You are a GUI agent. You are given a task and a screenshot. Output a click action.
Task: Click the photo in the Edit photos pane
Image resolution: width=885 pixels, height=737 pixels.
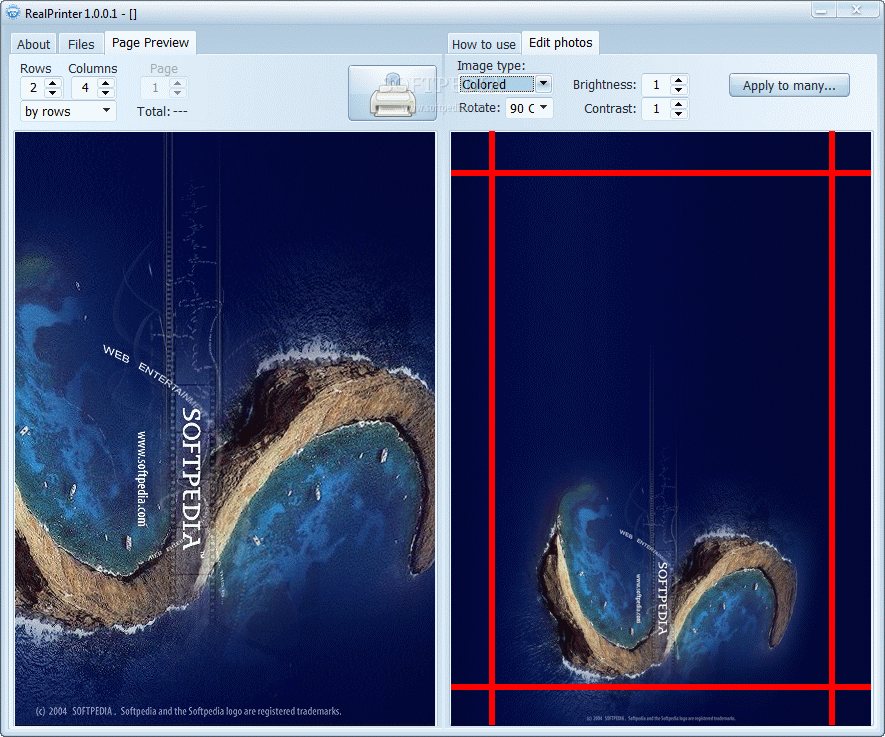(661, 429)
